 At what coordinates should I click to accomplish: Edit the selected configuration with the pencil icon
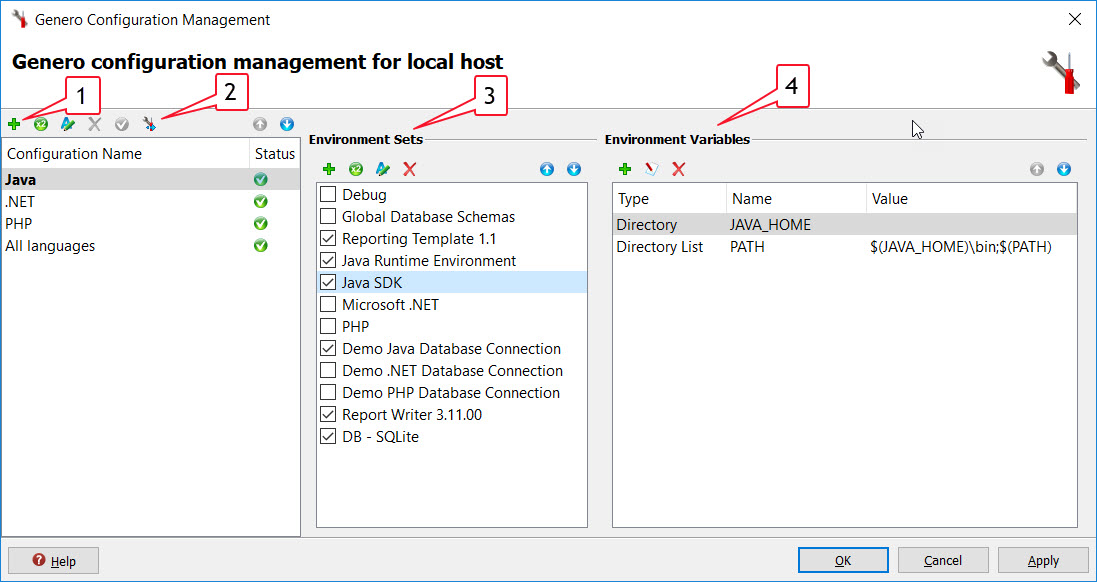tap(66, 124)
